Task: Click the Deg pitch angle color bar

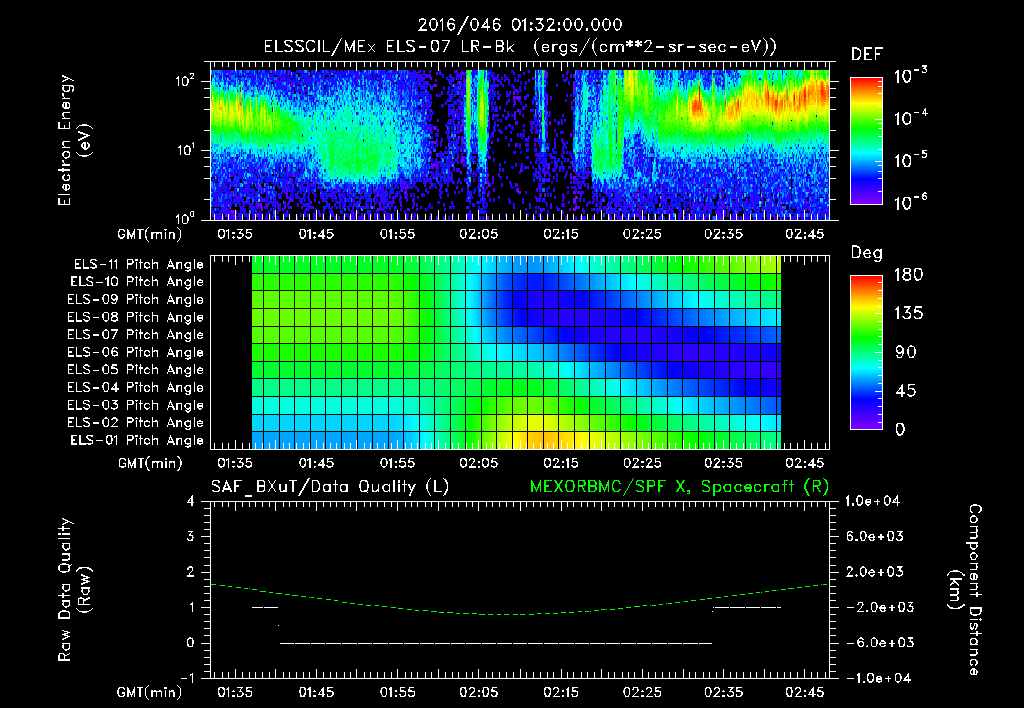Action: coord(866,352)
